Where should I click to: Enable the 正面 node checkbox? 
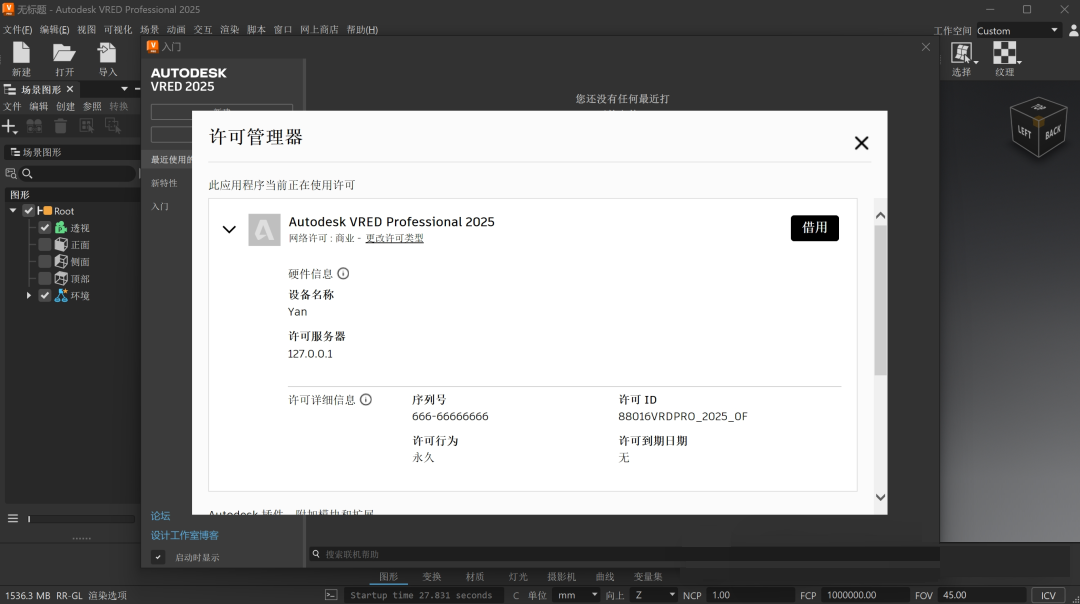pos(44,244)
